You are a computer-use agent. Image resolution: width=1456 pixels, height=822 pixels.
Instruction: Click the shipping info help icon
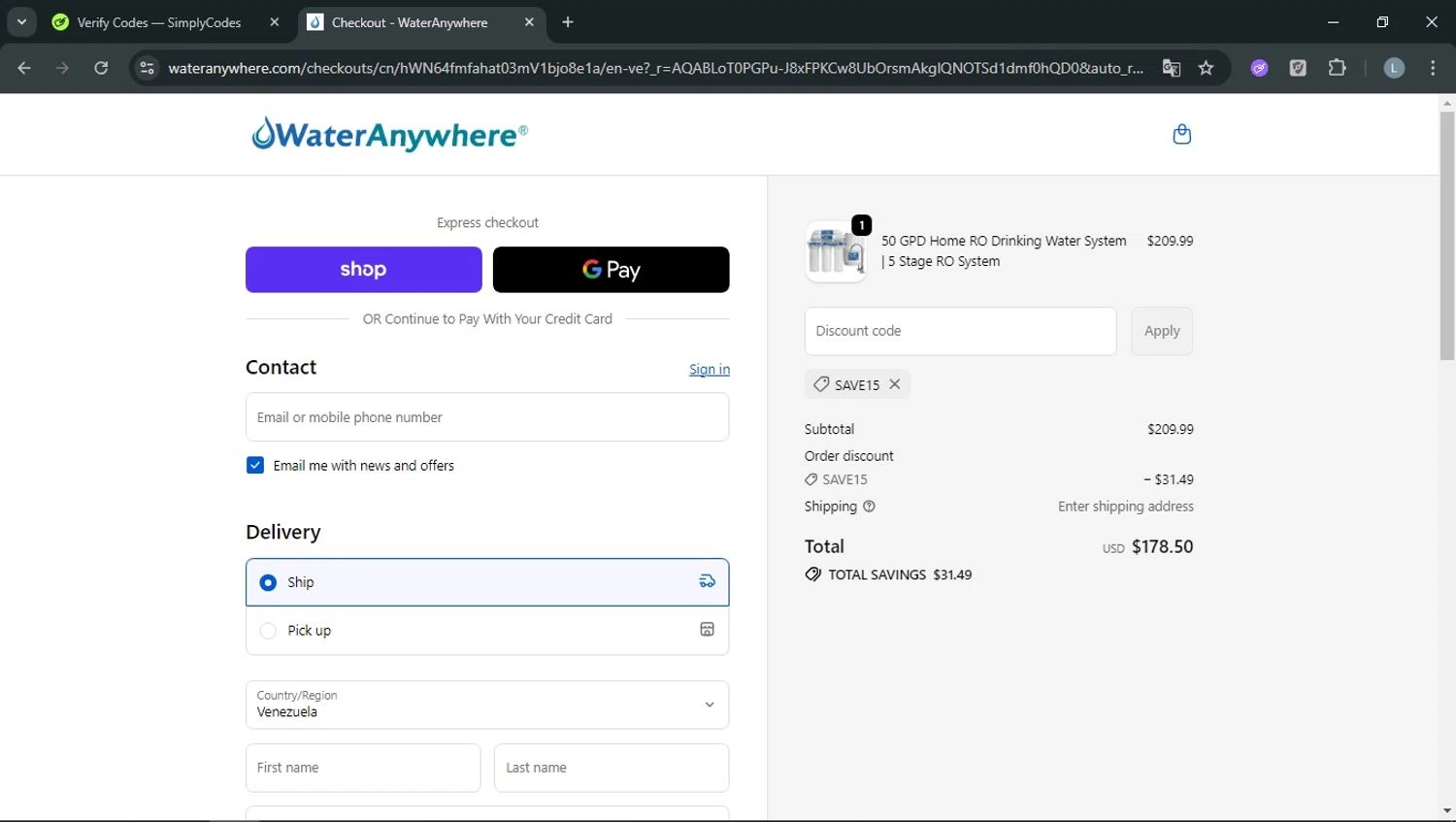(869, 507)
